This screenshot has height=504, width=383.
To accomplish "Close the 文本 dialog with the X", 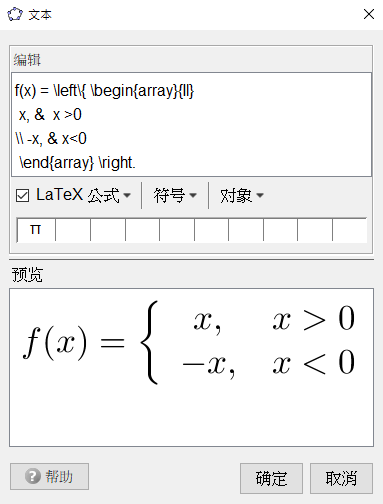I will (369, 14).
